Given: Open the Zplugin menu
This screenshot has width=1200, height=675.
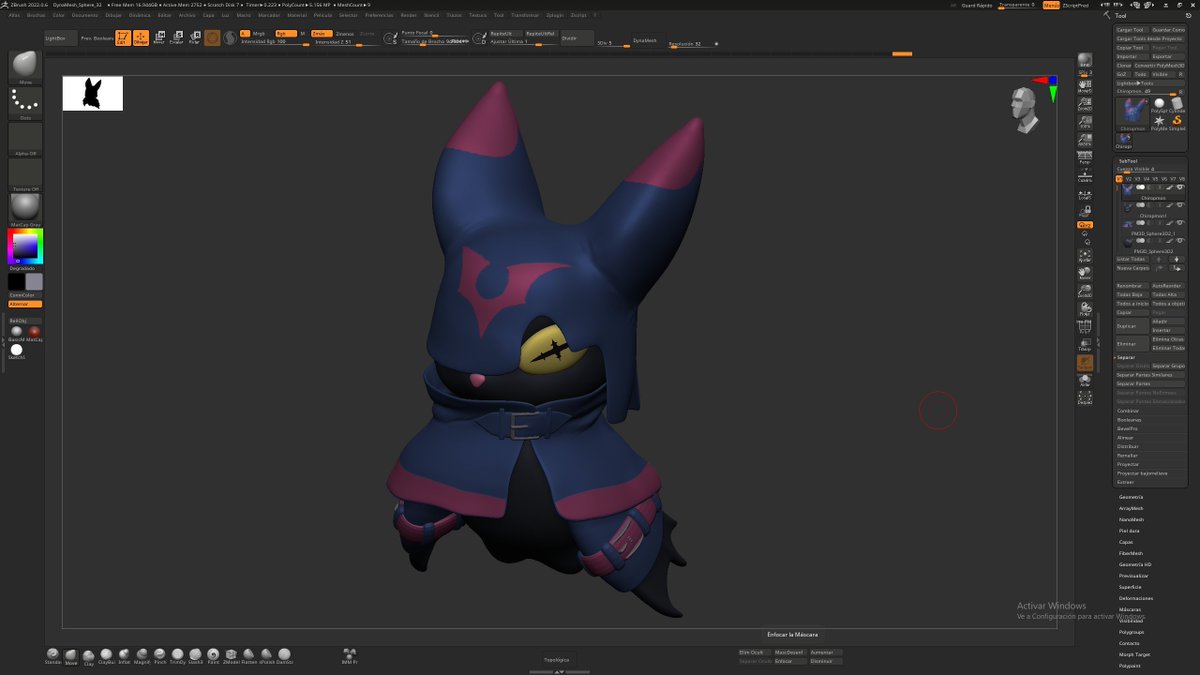Looking at the screenshot, I should (555, 16).
